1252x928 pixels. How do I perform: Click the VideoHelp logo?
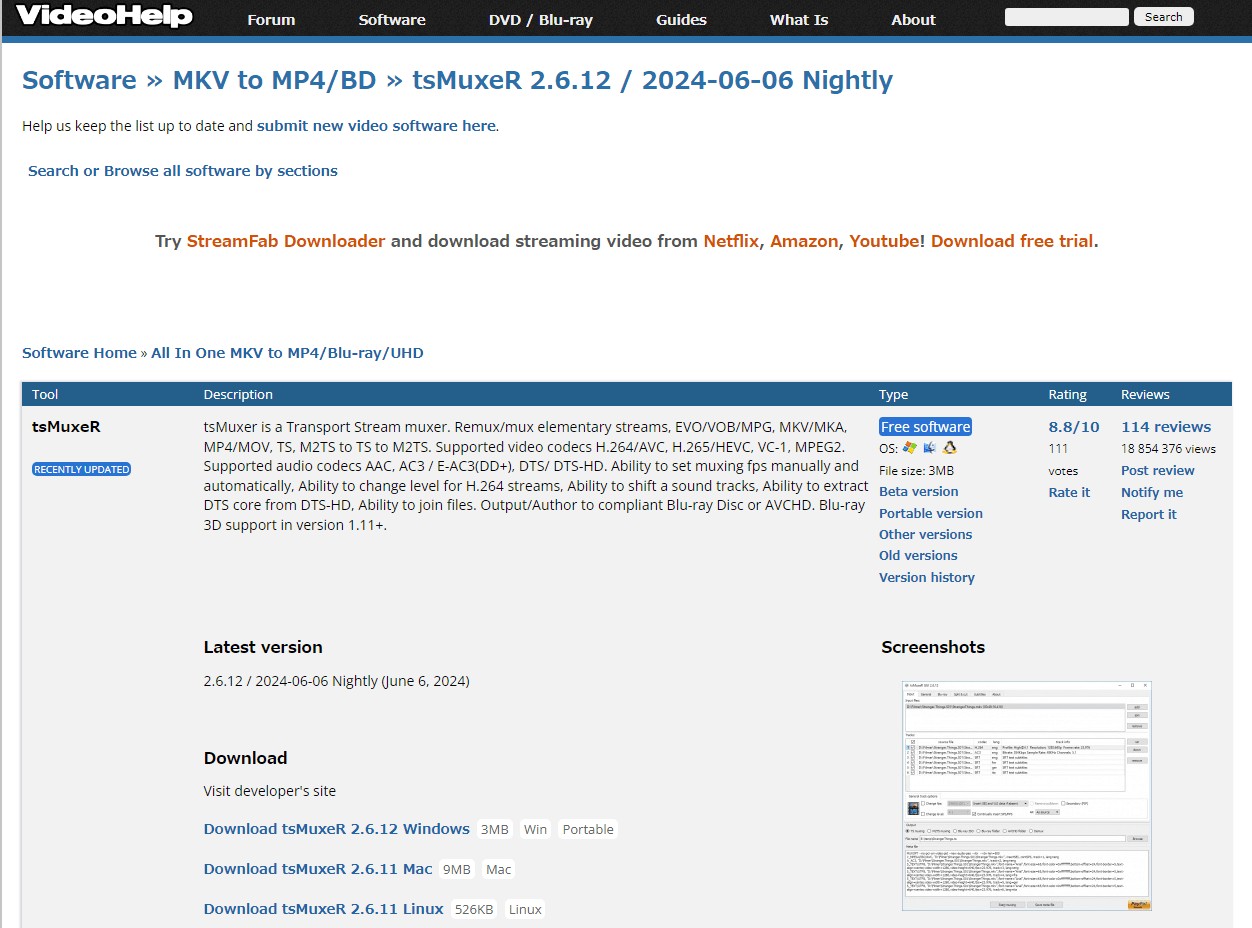[x=104, y=16]
